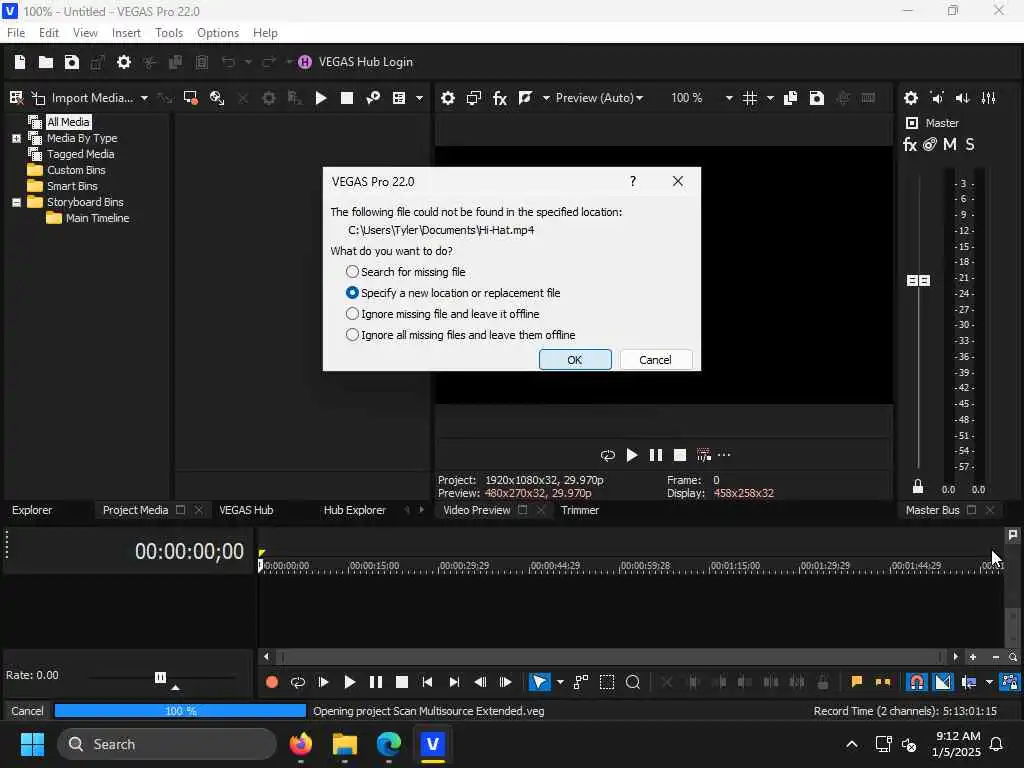Screen dimensions: 1024x768
Task: Play from Video Preview transport
Action: 632,455
